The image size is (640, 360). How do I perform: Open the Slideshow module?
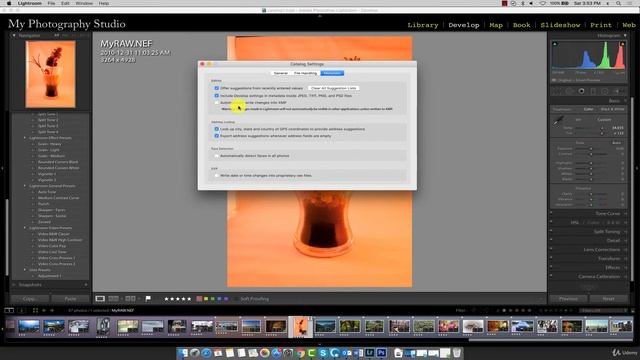coord(560,25)
